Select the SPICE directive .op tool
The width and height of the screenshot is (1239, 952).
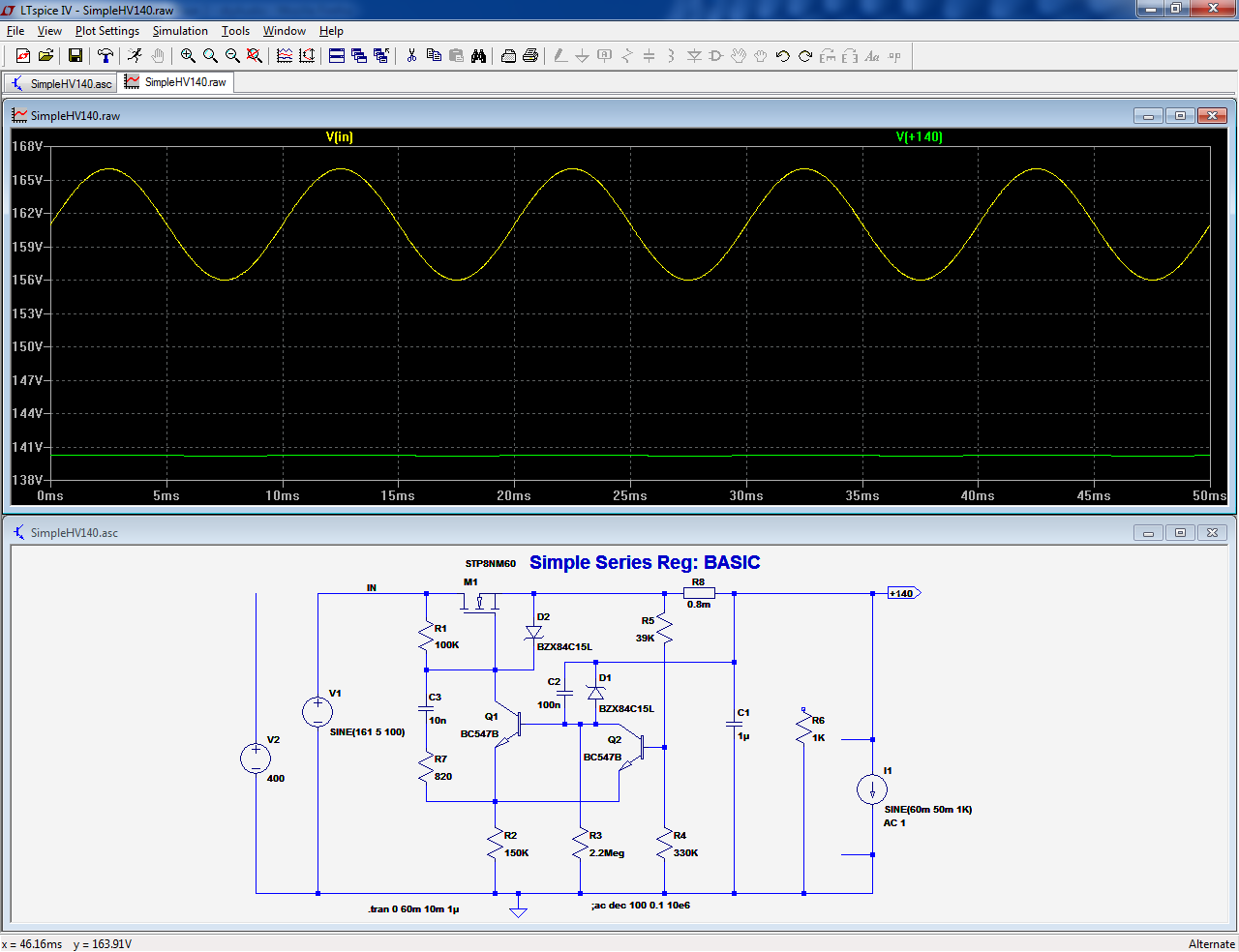(894, 56)
